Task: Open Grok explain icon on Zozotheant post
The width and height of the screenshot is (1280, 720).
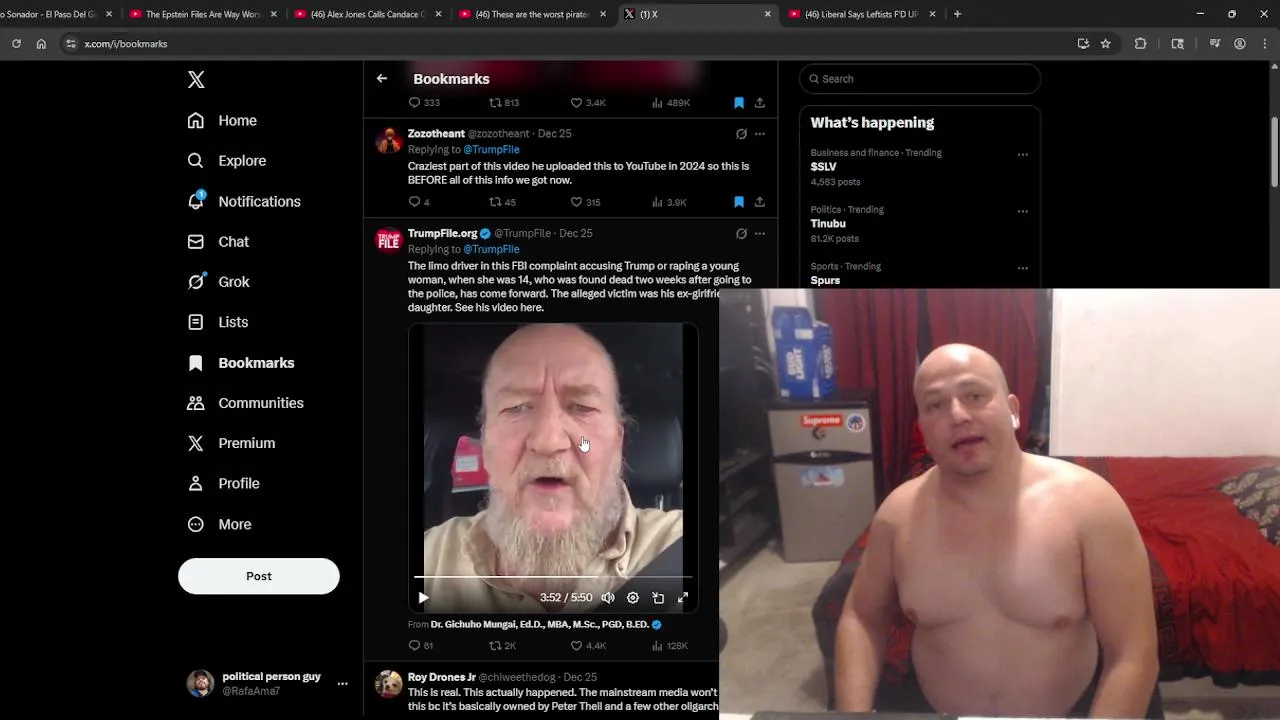Action: (741, 134)
